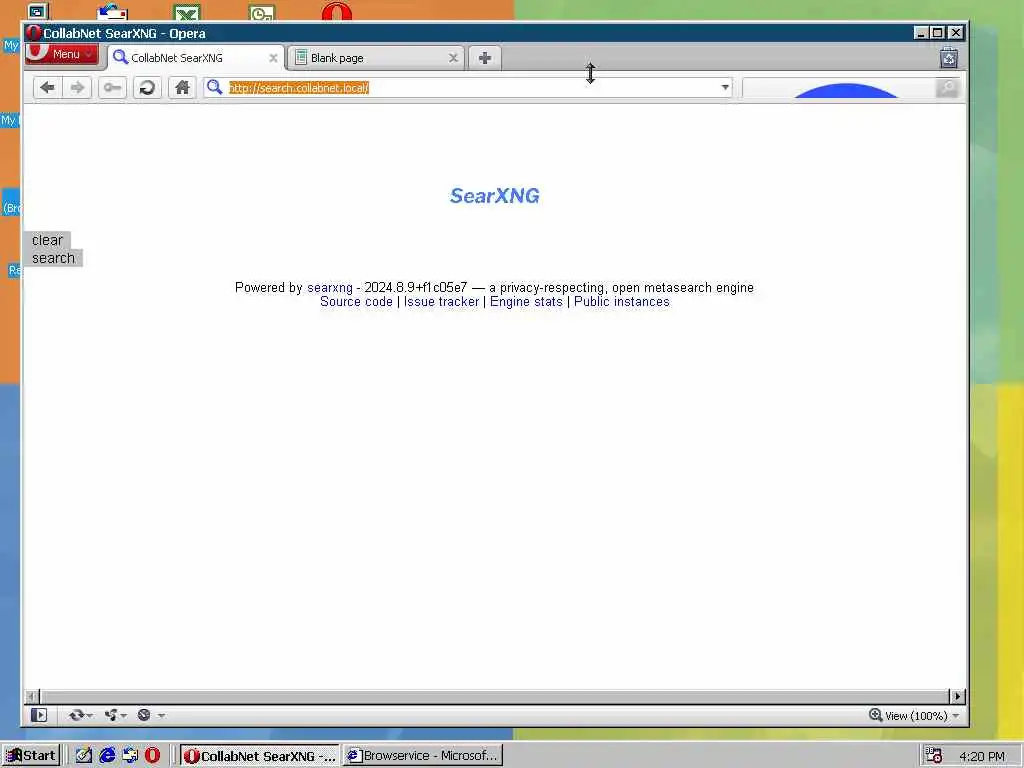Open Opera Unite icon in status bar
This screenshot has width=1024, height=768.
point(111,715)
